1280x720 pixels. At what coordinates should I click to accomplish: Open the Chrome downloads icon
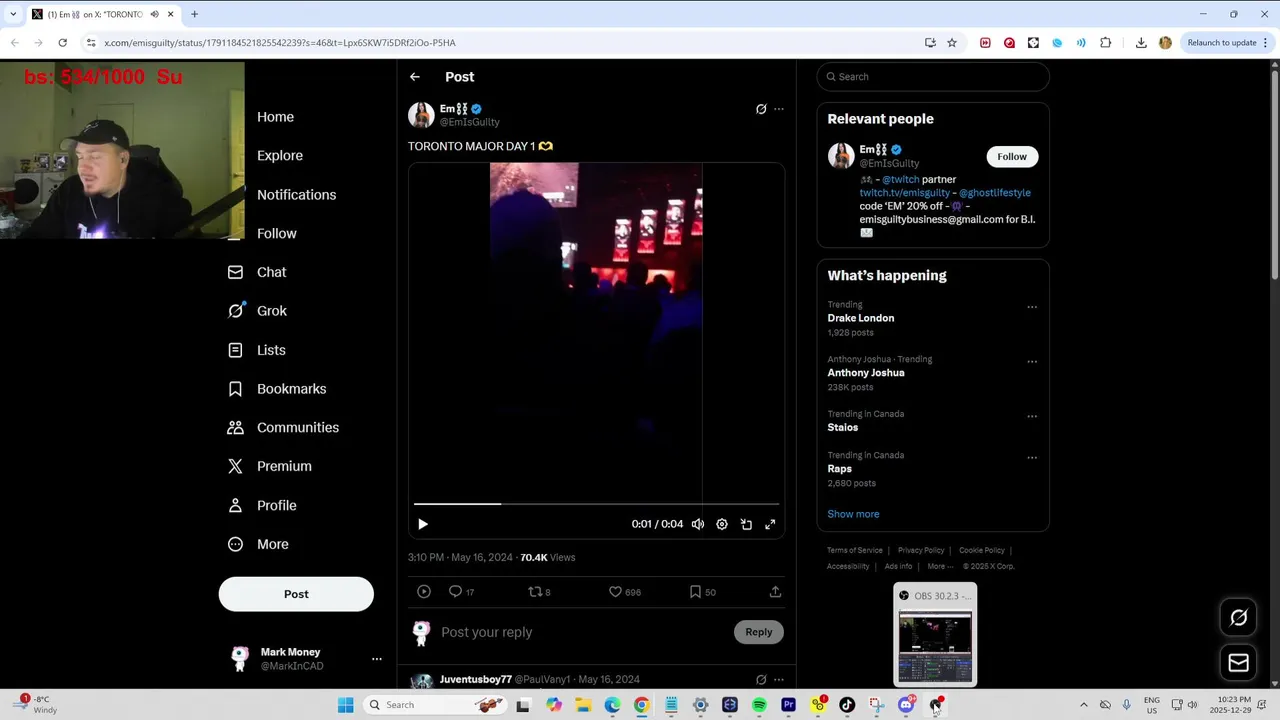1141,43
